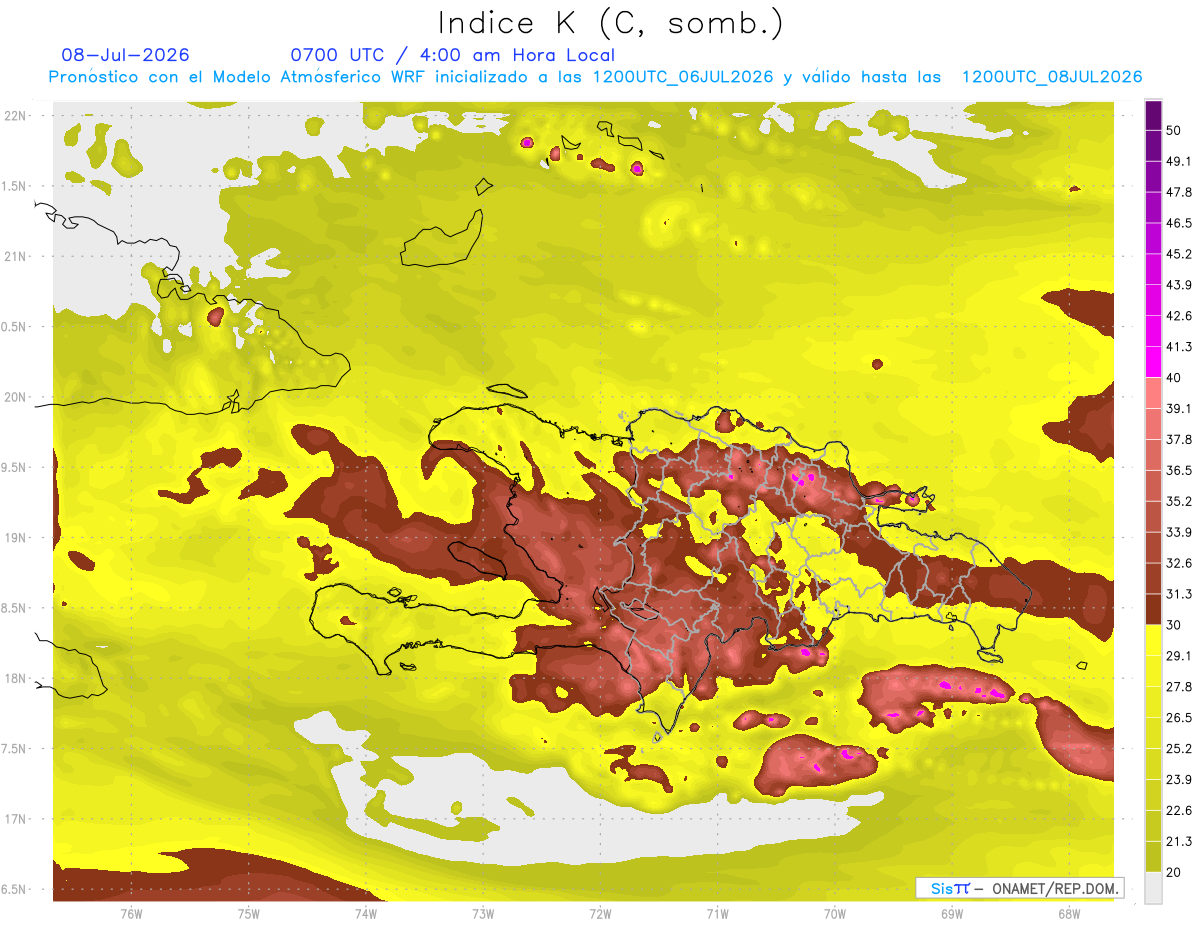The width and height of the screenshot is (1200, 927).
Task: Select the legend value 29.1
Action: (x=1178, y=655)
